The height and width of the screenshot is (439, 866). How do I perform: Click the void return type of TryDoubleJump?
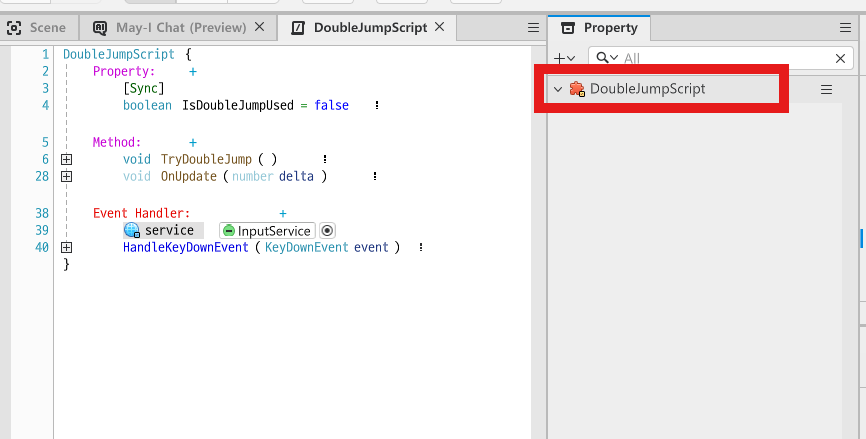[x=137, y=159]
